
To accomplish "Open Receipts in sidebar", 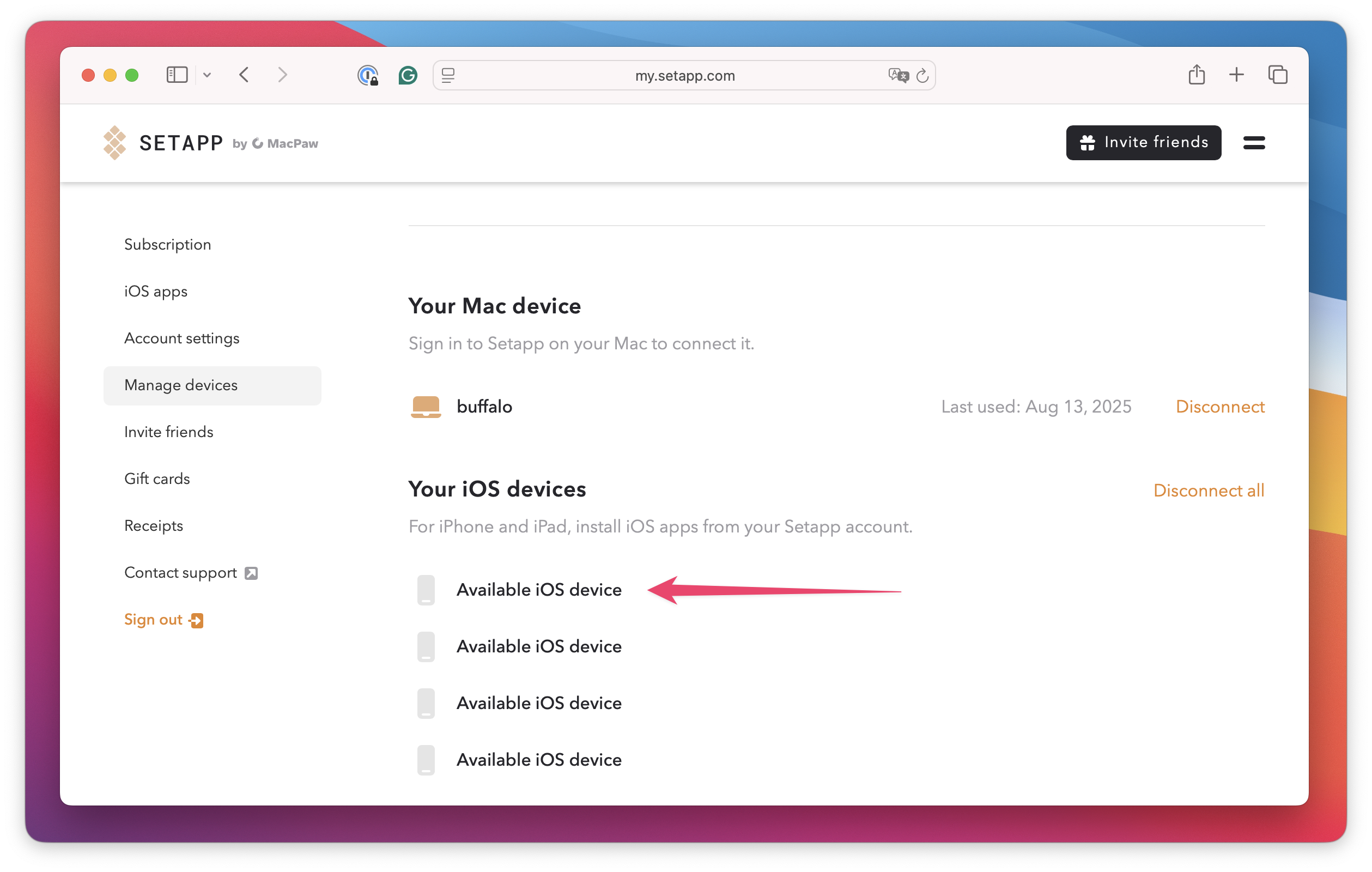I will tap(153, 525).
